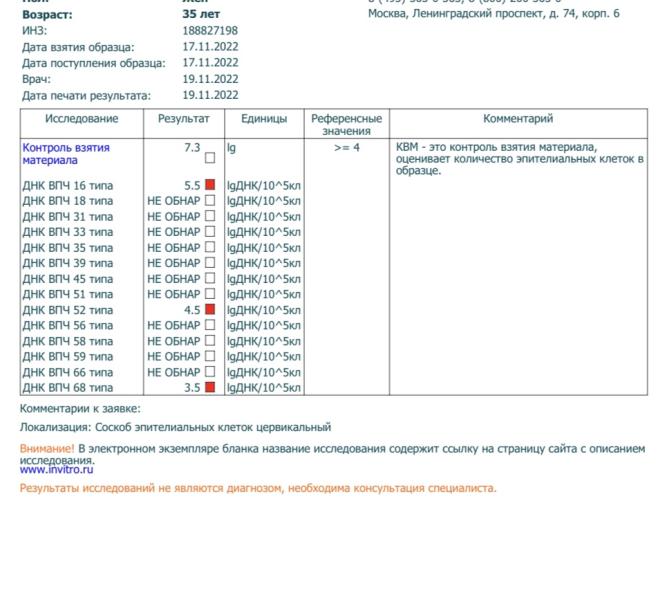The image size is (666, 600).
Task: Click the ДНК ВПЧ 52 типа row label
Action: click(68, 310)
